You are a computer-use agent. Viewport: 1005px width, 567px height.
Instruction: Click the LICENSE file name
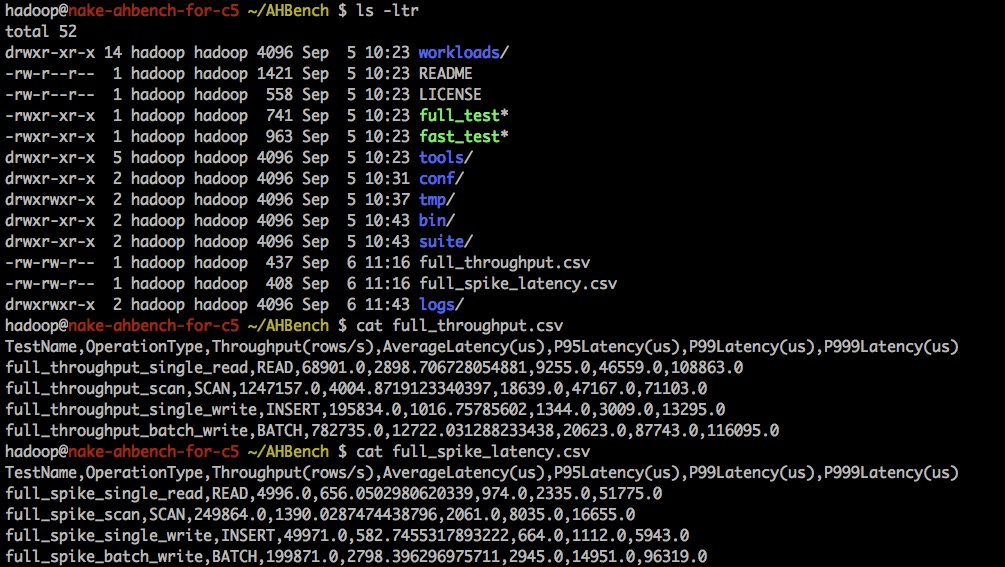pyautogui.click(x=450, y=94)
